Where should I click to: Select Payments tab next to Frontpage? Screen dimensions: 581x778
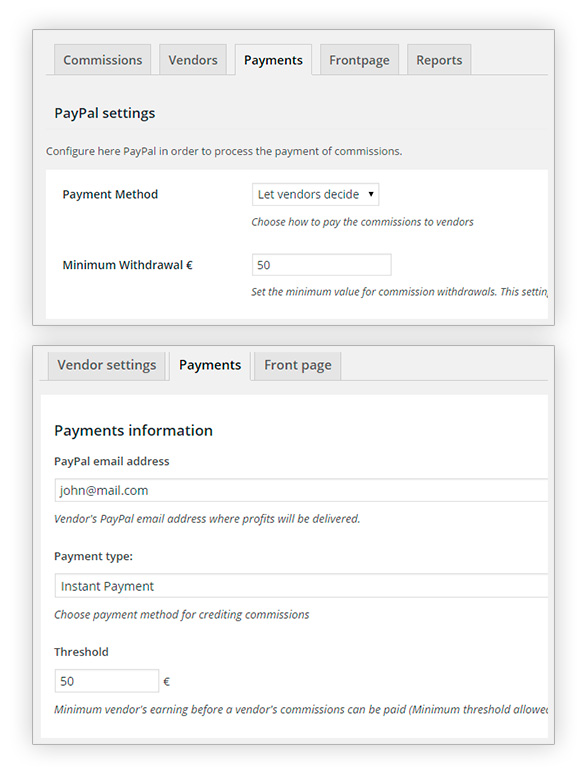coord(273,60)
